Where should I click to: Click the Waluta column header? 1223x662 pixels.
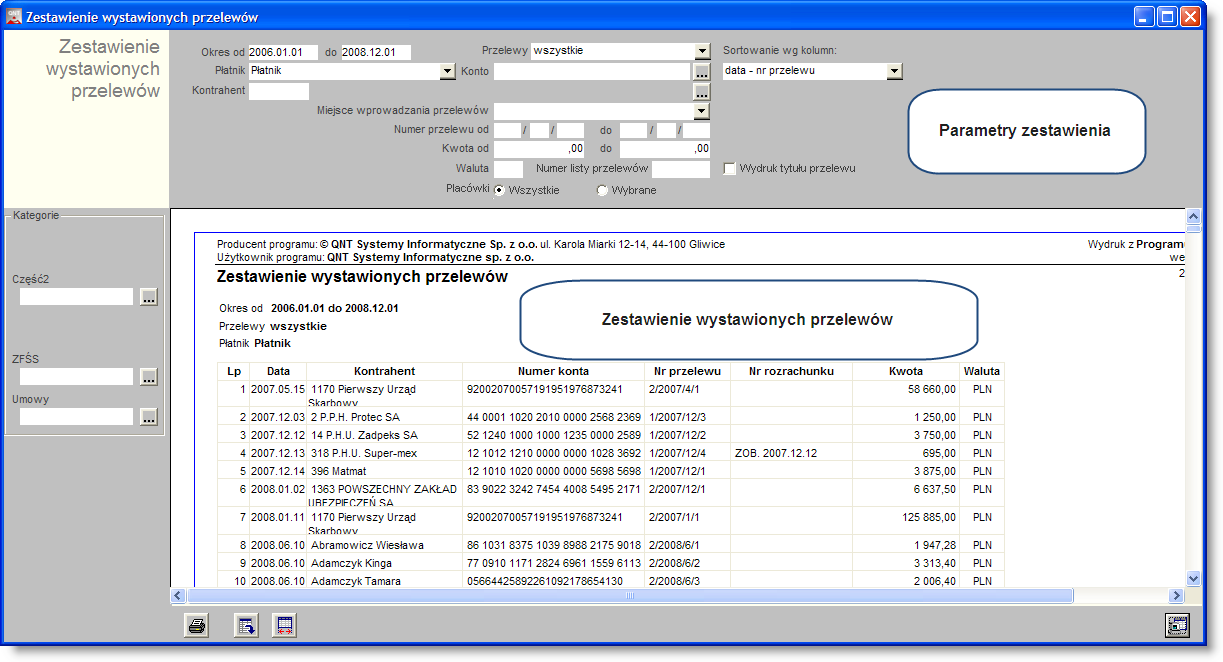pos(982,371)
